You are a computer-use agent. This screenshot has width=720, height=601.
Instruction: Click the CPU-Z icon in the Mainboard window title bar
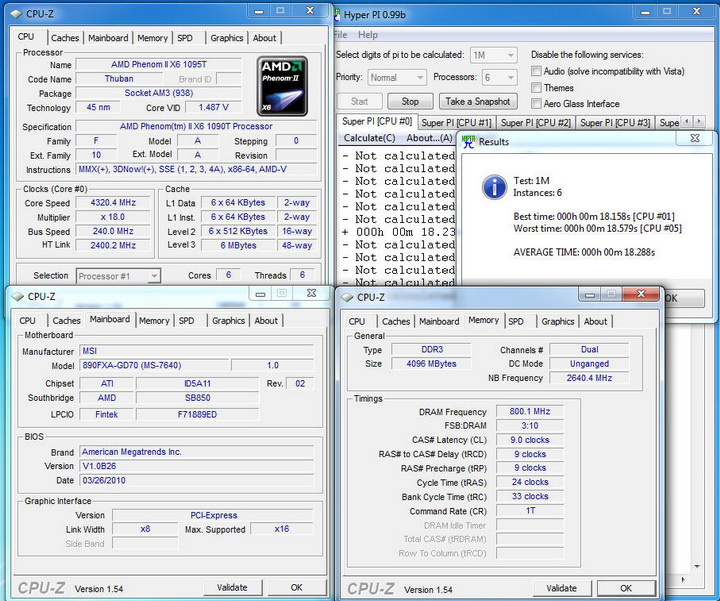[x=17, y=296]
